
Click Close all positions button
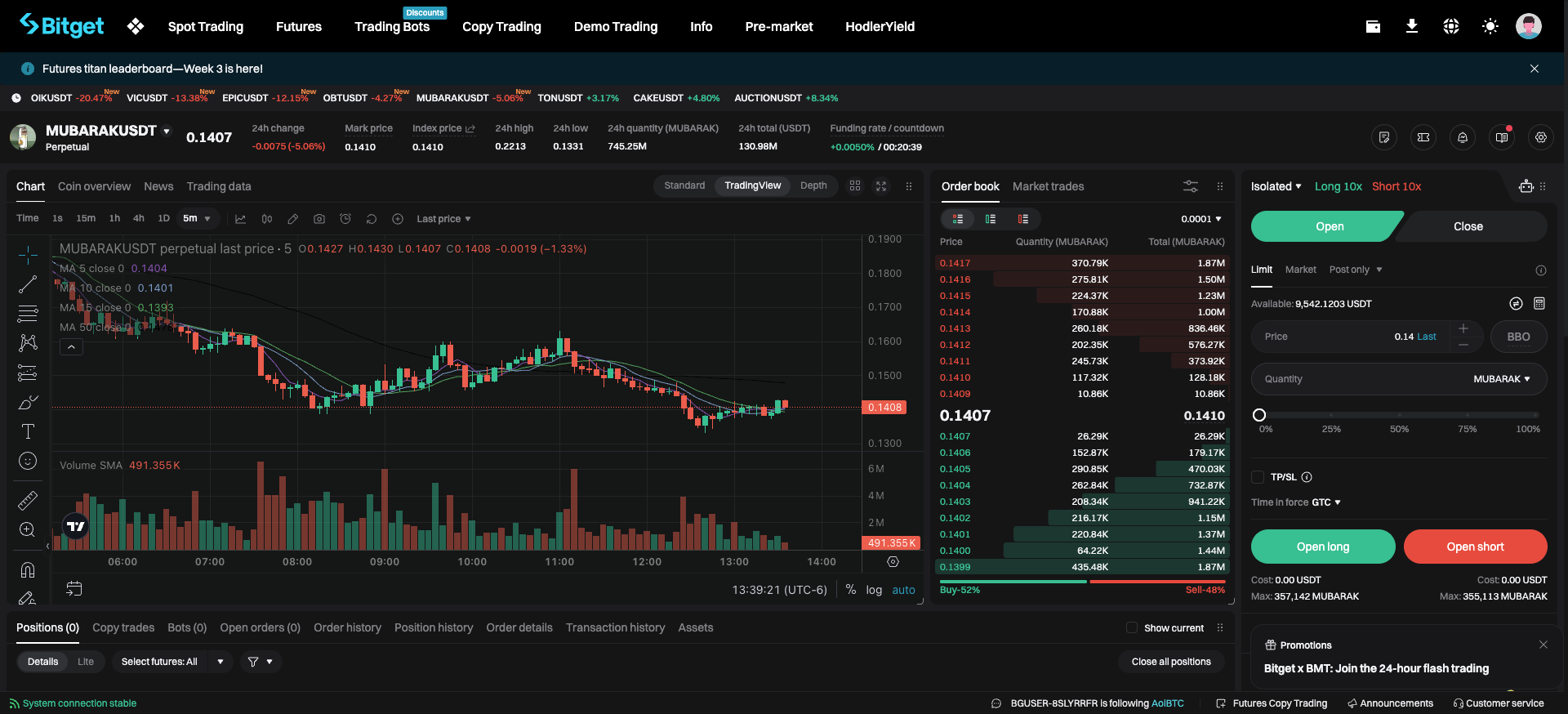[x=1171, y=662]
